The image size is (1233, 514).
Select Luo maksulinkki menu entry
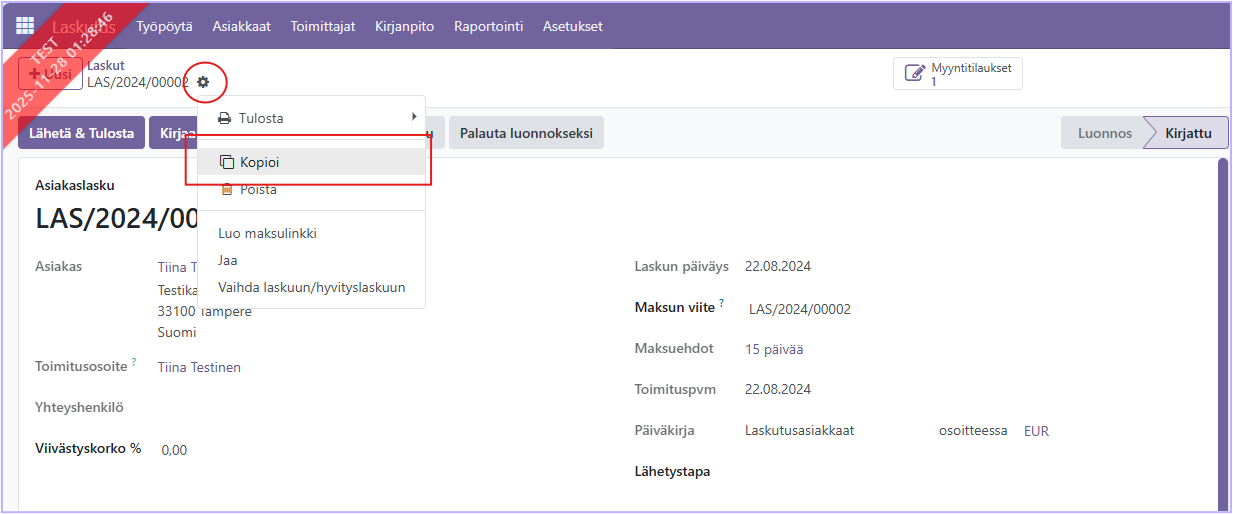tap(267, 233)
